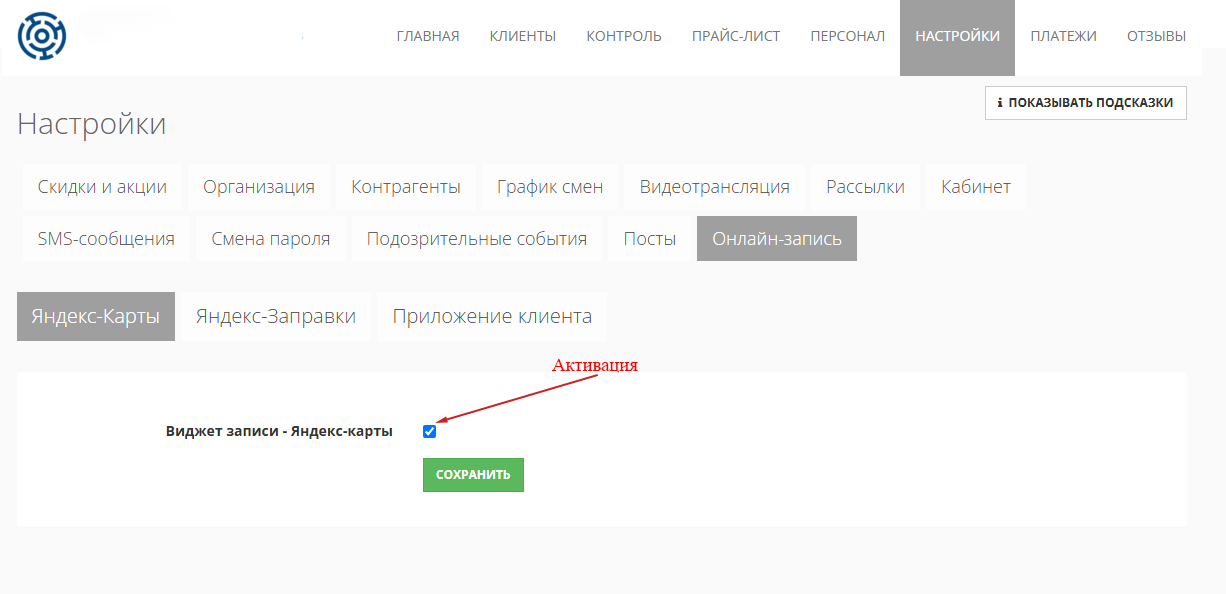
Task: Click the green СОХРАНИТЬ button
Action: pyautogui.click(x=473, y=475)
